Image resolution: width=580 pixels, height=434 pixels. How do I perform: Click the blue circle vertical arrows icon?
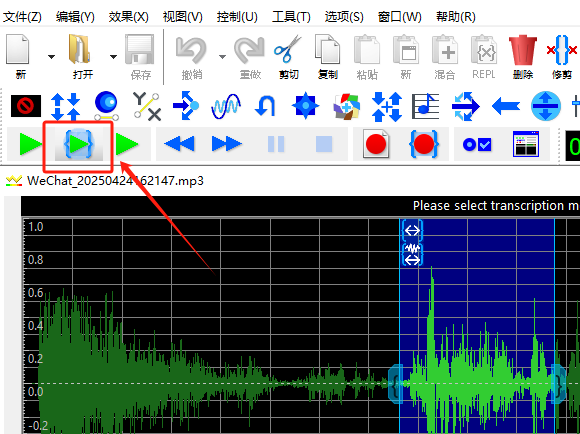coord(546,106)
